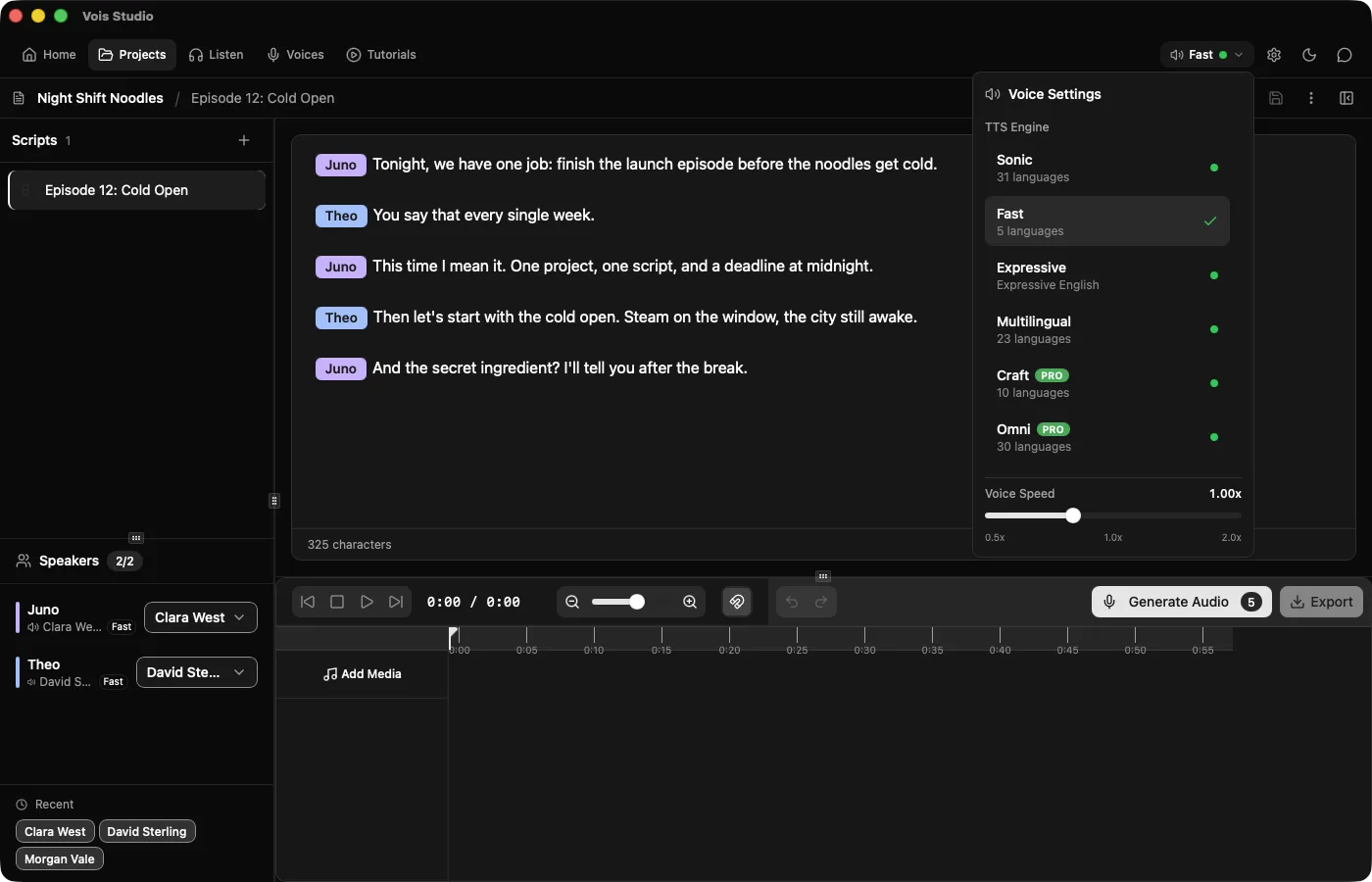Select the Fast TTS engine
This screenshot has height=882, width=1372.
pos(1107,221)
